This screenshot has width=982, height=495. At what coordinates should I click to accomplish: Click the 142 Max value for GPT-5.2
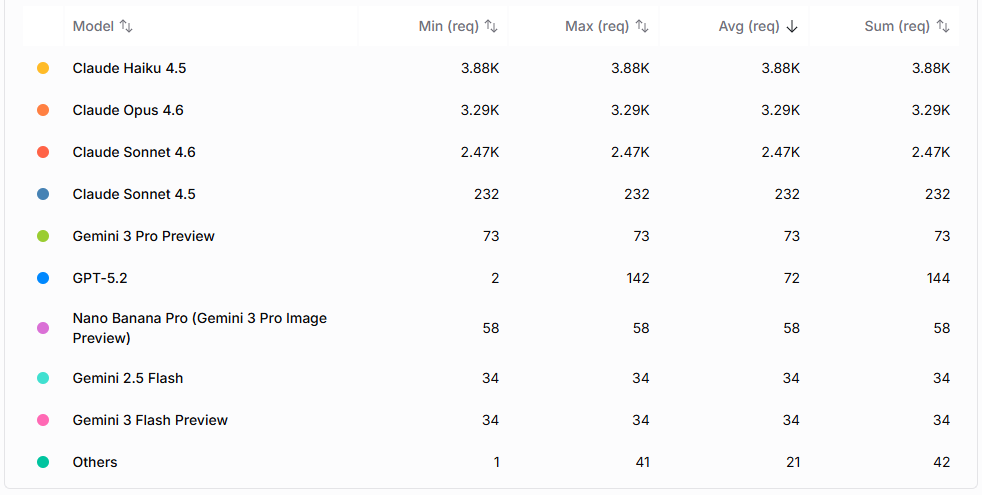pos(637,278)
